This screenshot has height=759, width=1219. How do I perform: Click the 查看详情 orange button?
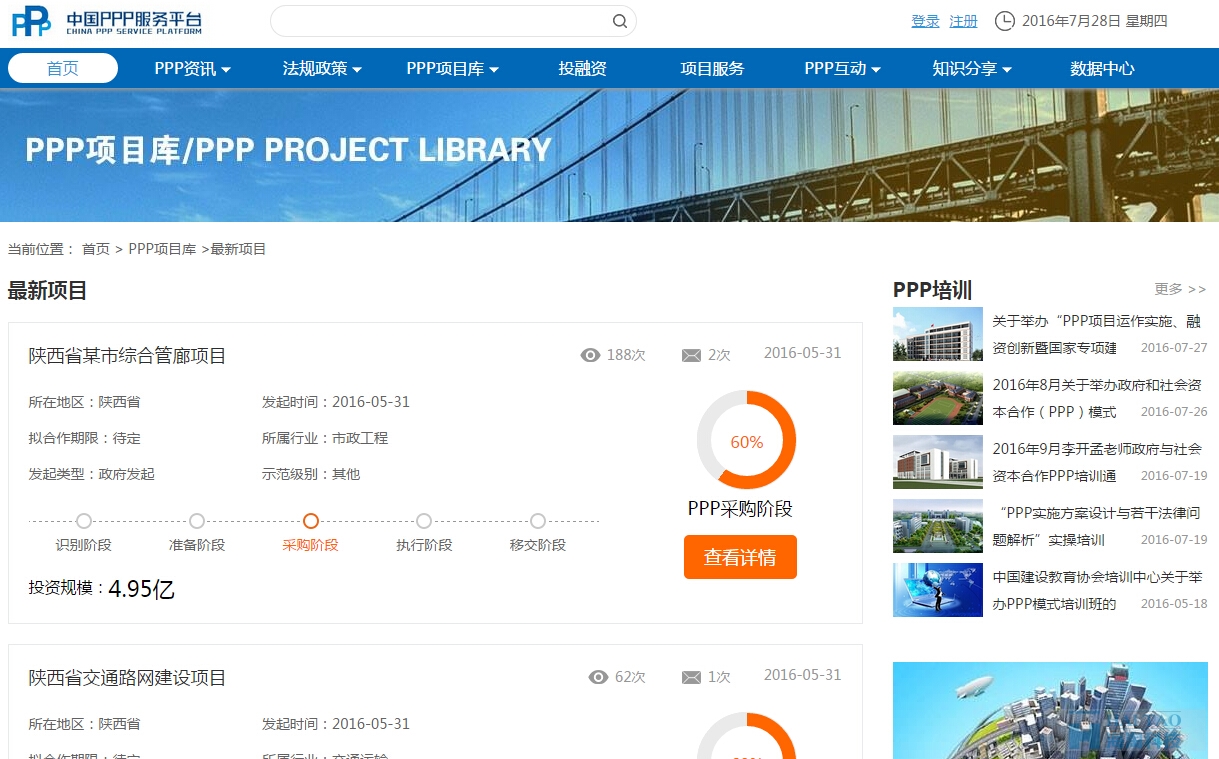740,557
